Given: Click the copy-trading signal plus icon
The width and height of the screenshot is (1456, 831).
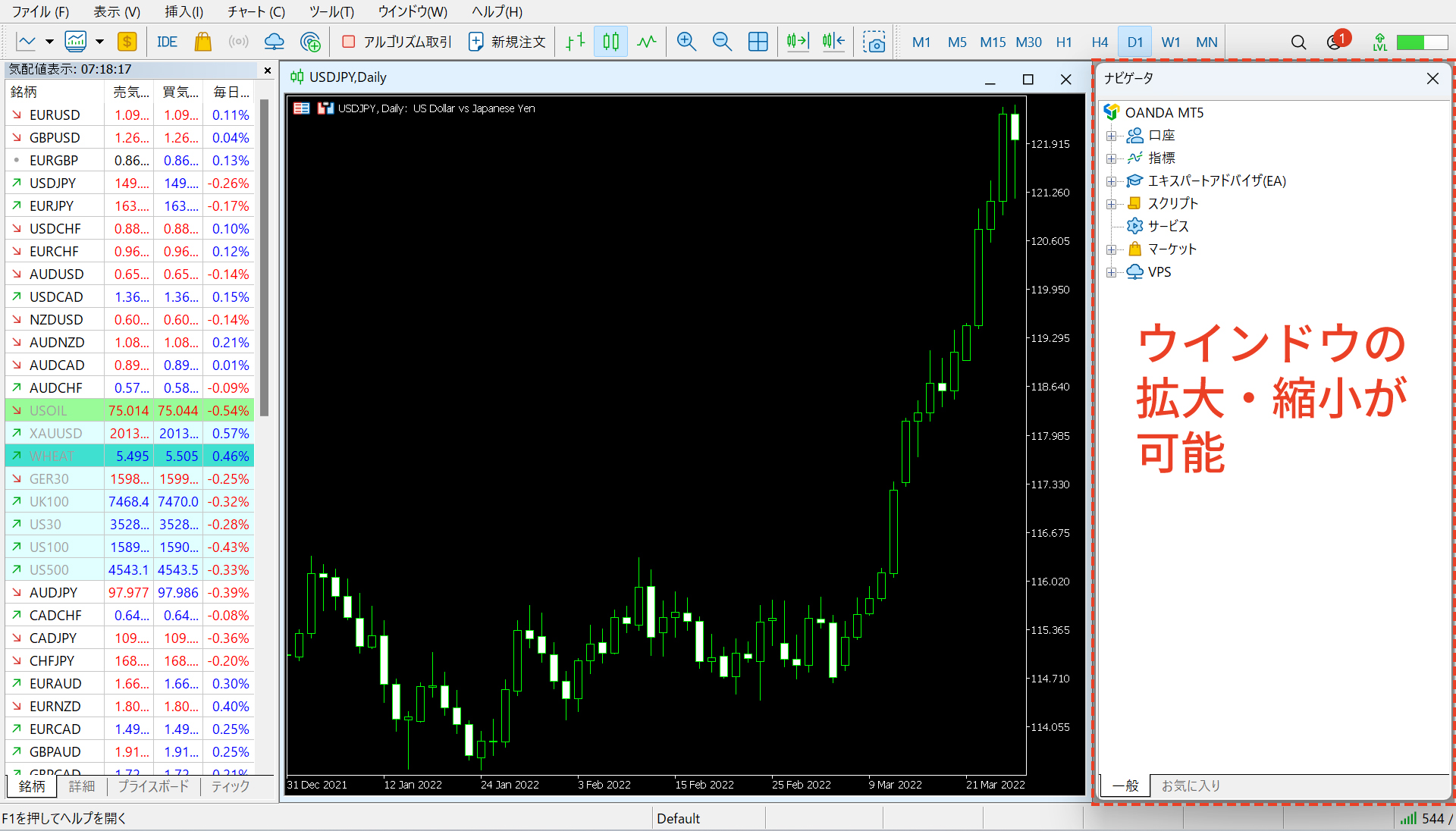Looking at the screenshot, I should (x=310, y=42).
